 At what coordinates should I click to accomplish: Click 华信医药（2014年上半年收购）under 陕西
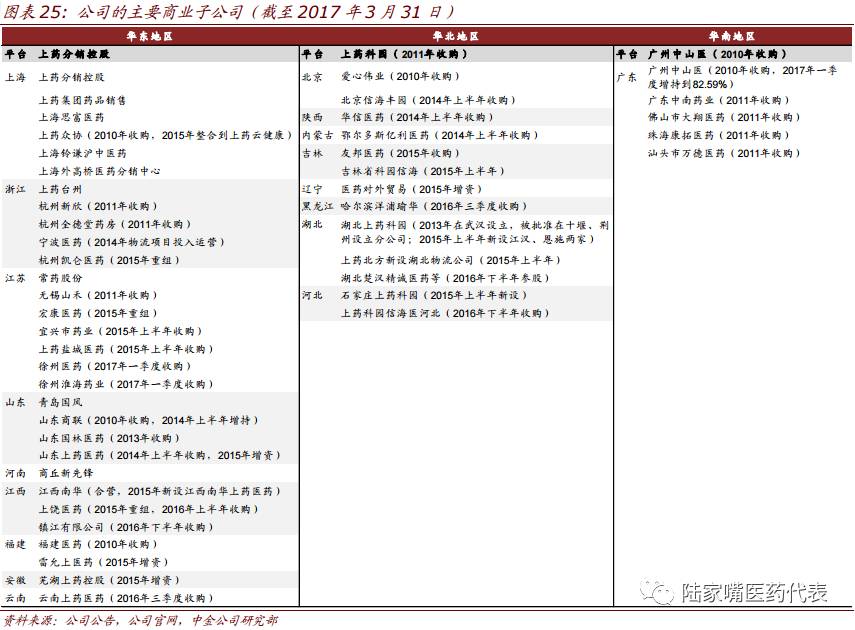pyautogui.click(x=418, y=117)
